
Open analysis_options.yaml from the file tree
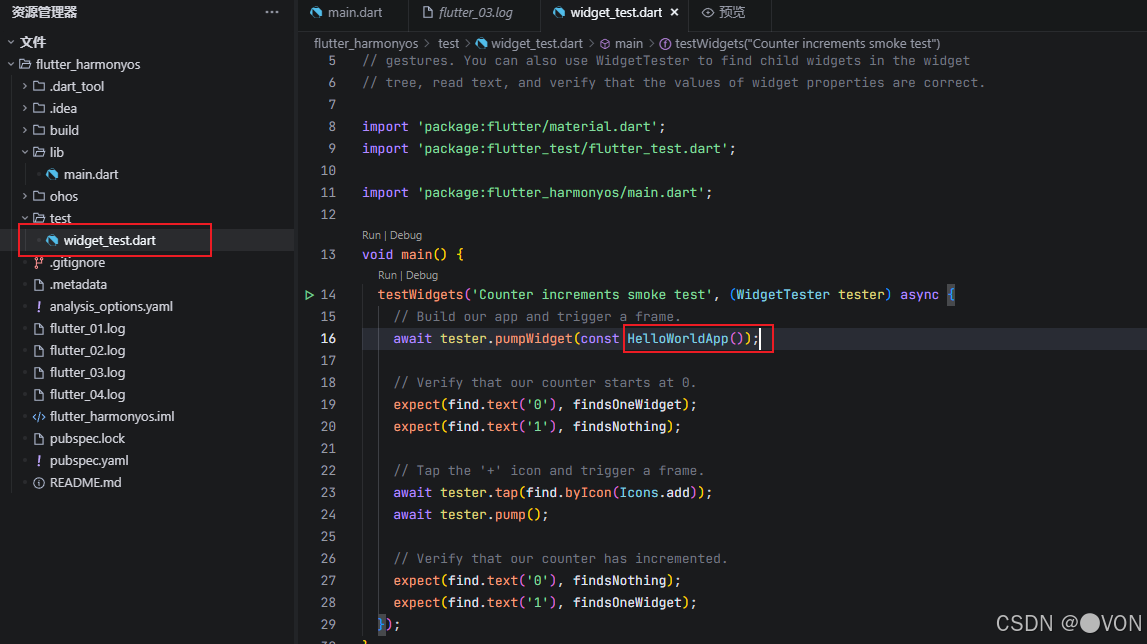tap(111, 307)
